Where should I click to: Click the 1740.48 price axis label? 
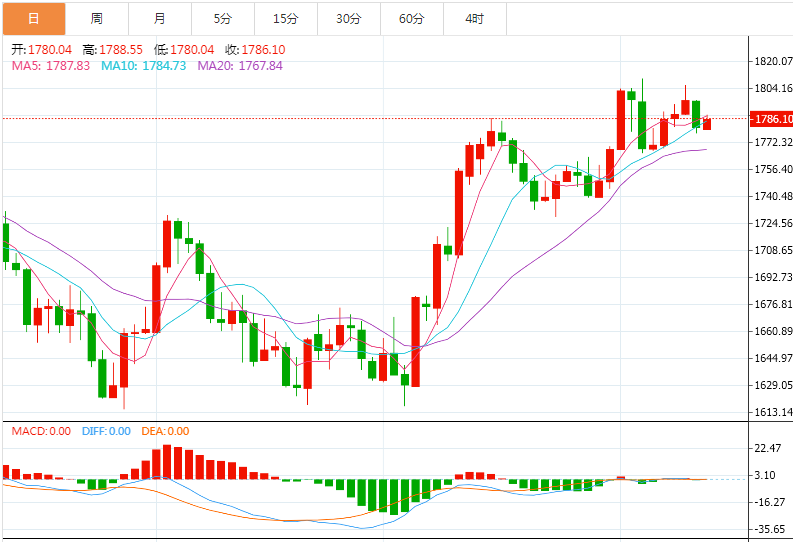[773, 196]
